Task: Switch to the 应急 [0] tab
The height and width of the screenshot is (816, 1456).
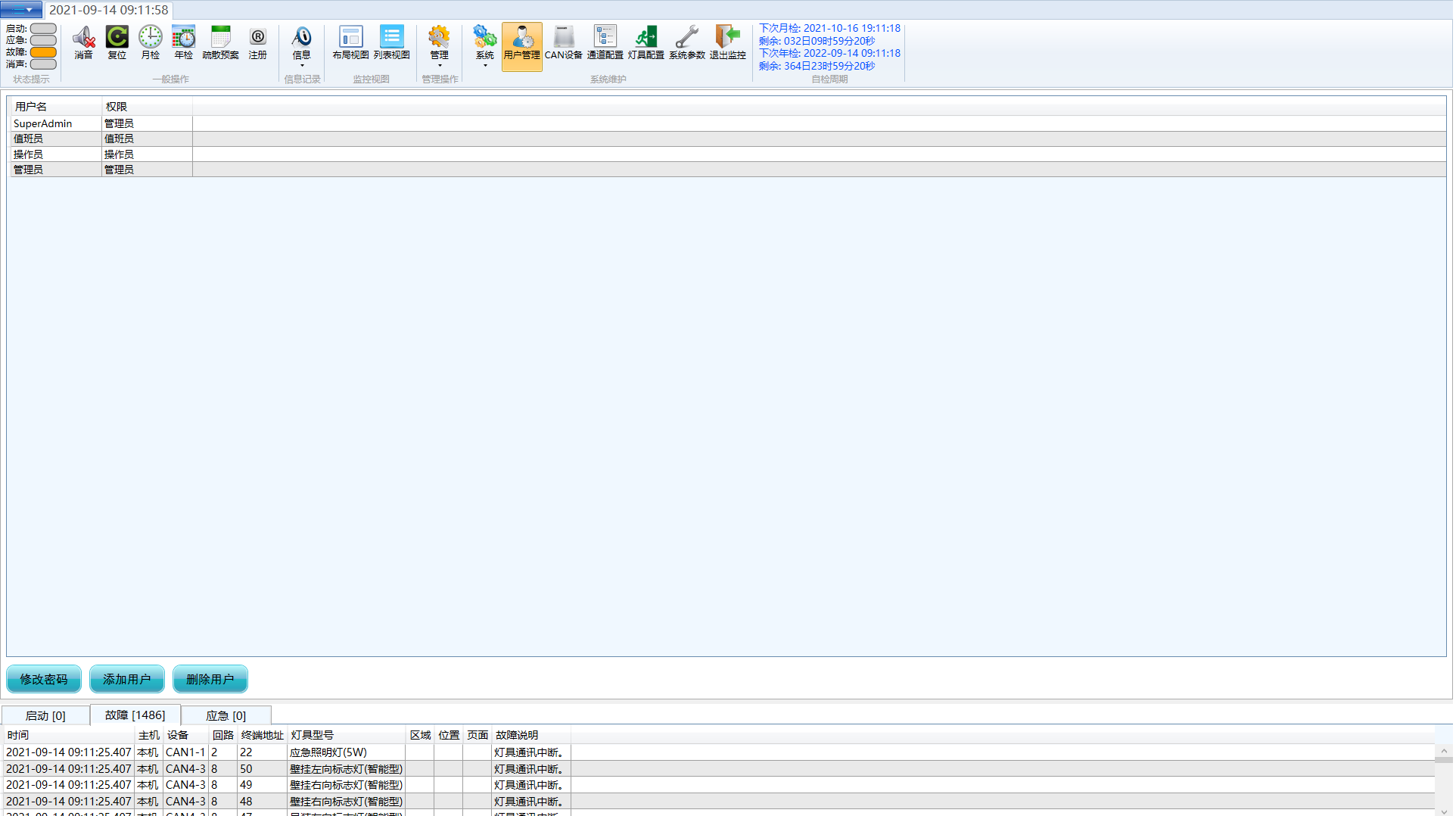Action: [226, 715]
